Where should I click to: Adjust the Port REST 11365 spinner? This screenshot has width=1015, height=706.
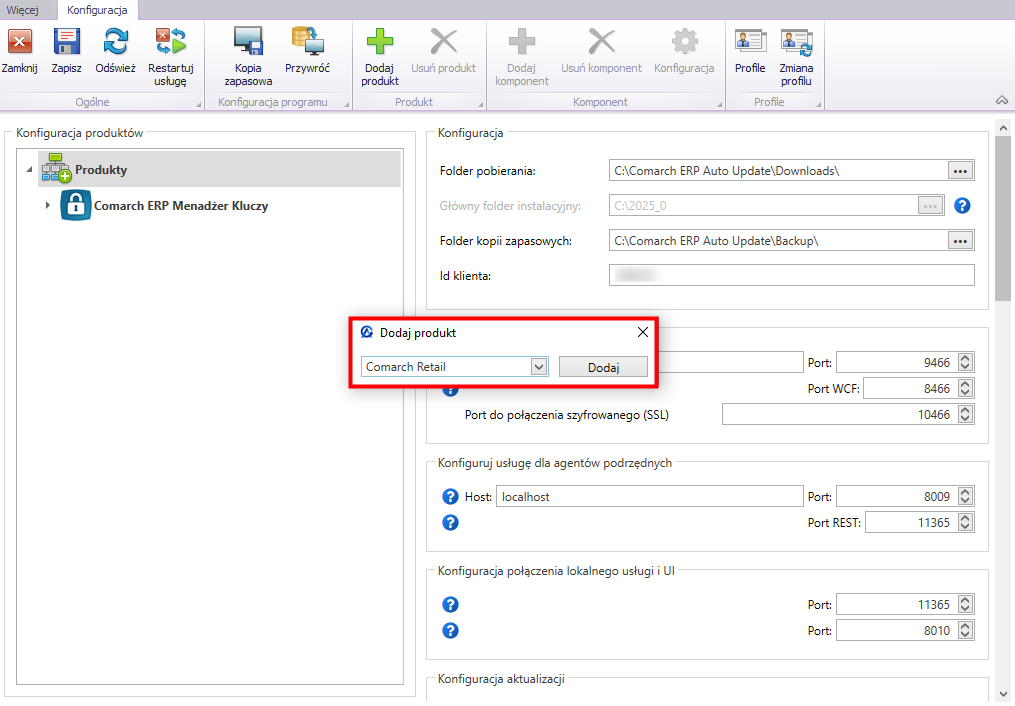965,522
